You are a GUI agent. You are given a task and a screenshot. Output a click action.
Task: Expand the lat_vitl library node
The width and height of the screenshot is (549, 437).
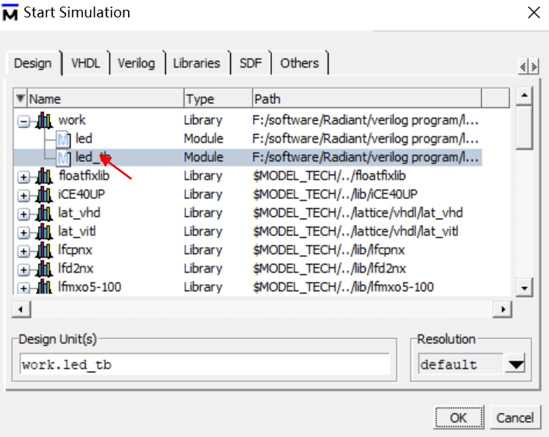coord(23,233)
